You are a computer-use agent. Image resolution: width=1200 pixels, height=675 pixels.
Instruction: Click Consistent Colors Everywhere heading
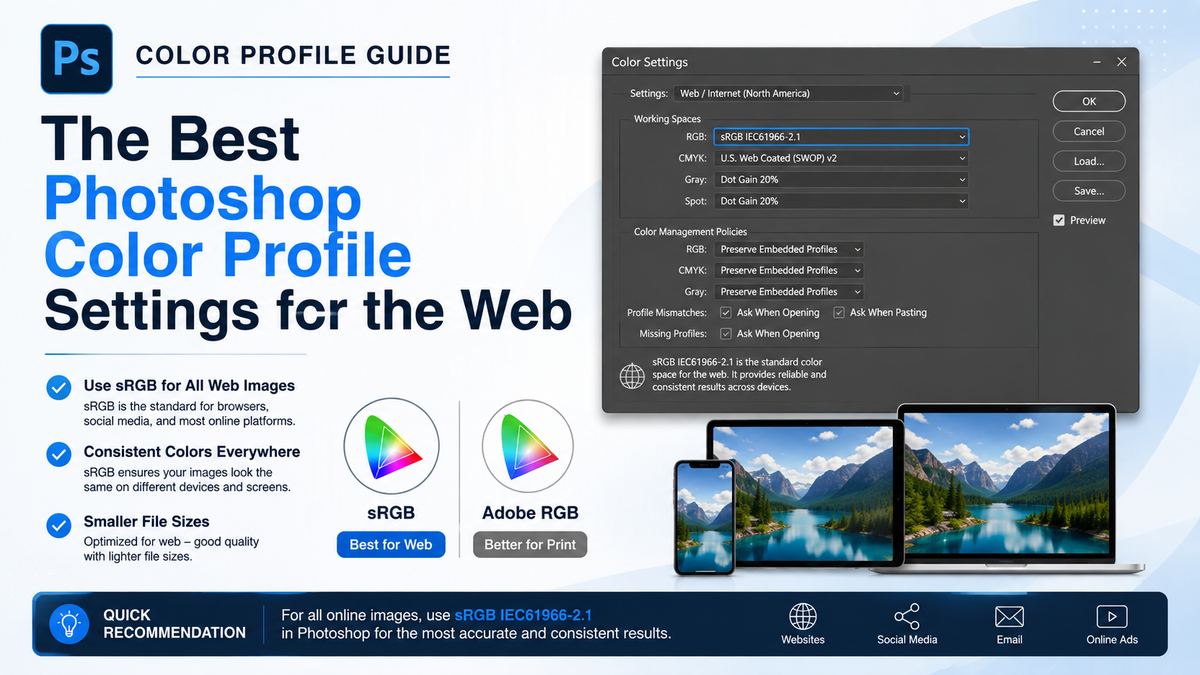pyautogui.click(x=192, y=452)
